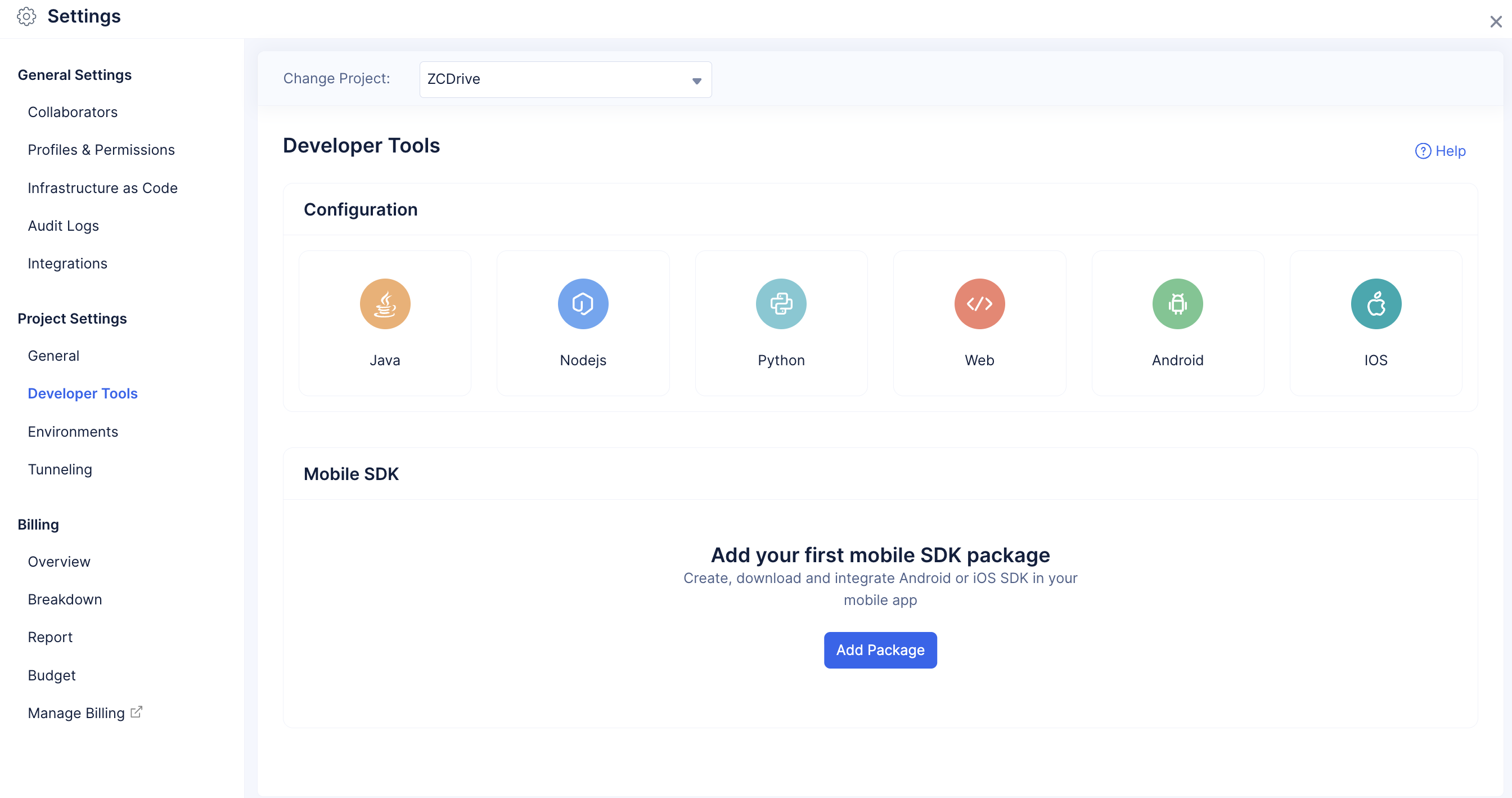Expand the Change Project dropdown arrow
The height and width of the screenshot is (798, 1512).
[697, 80]
